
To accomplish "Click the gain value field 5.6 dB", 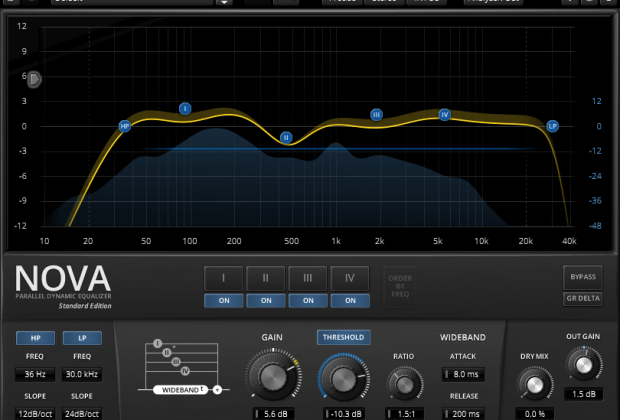I will (x=274, y=414).
